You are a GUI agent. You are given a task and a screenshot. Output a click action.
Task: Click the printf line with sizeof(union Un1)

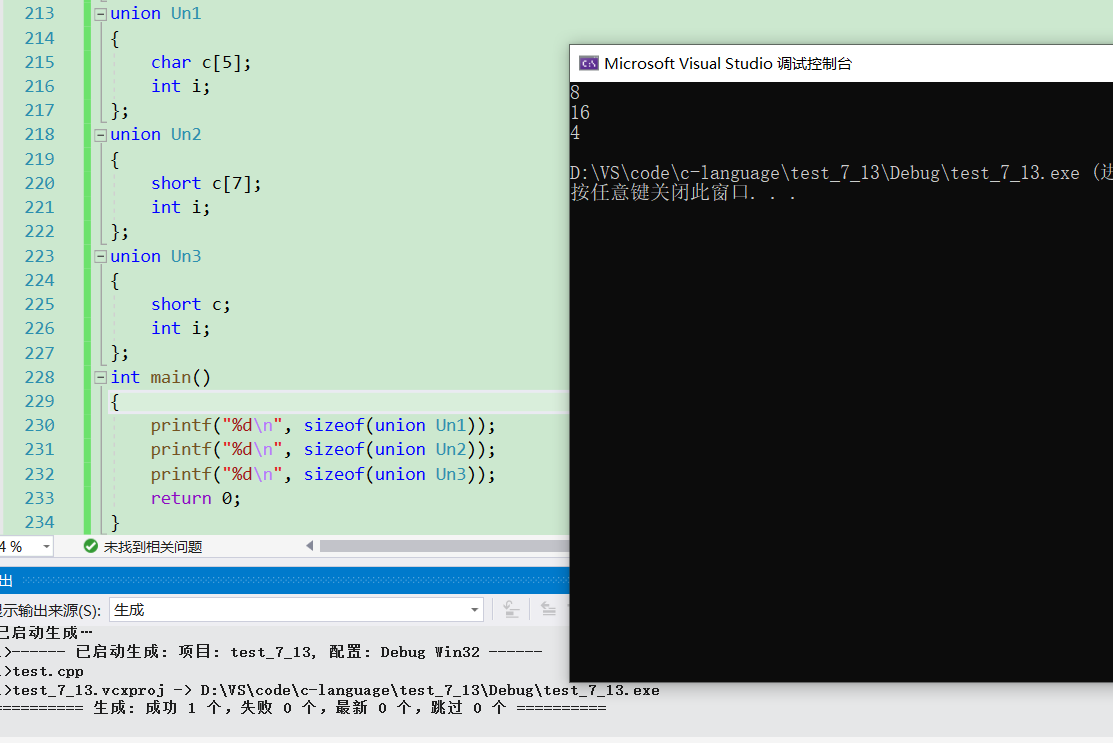pyautogui.click(x=323, y=426)
